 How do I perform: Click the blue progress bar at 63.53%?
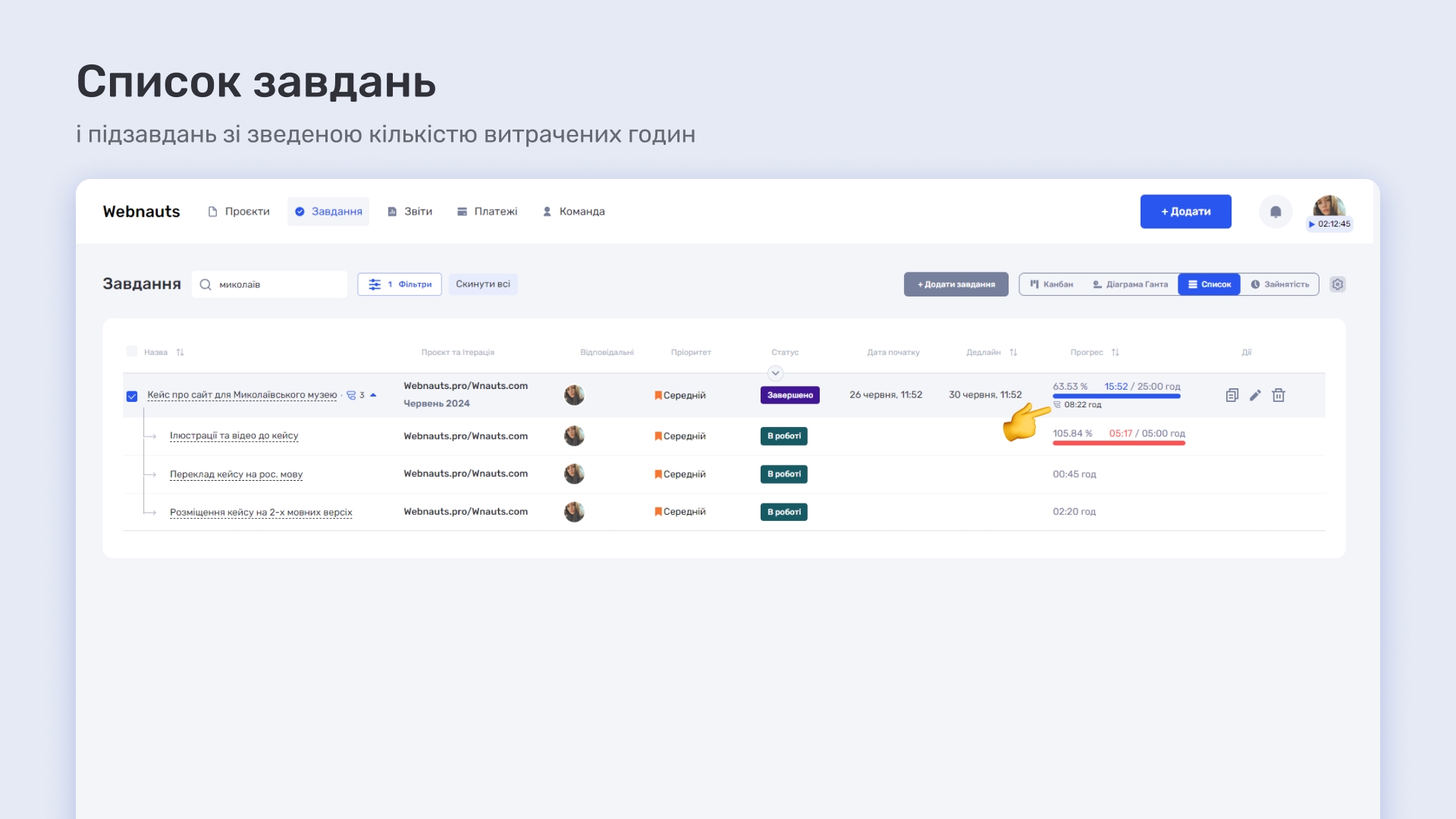point(1115,396)
